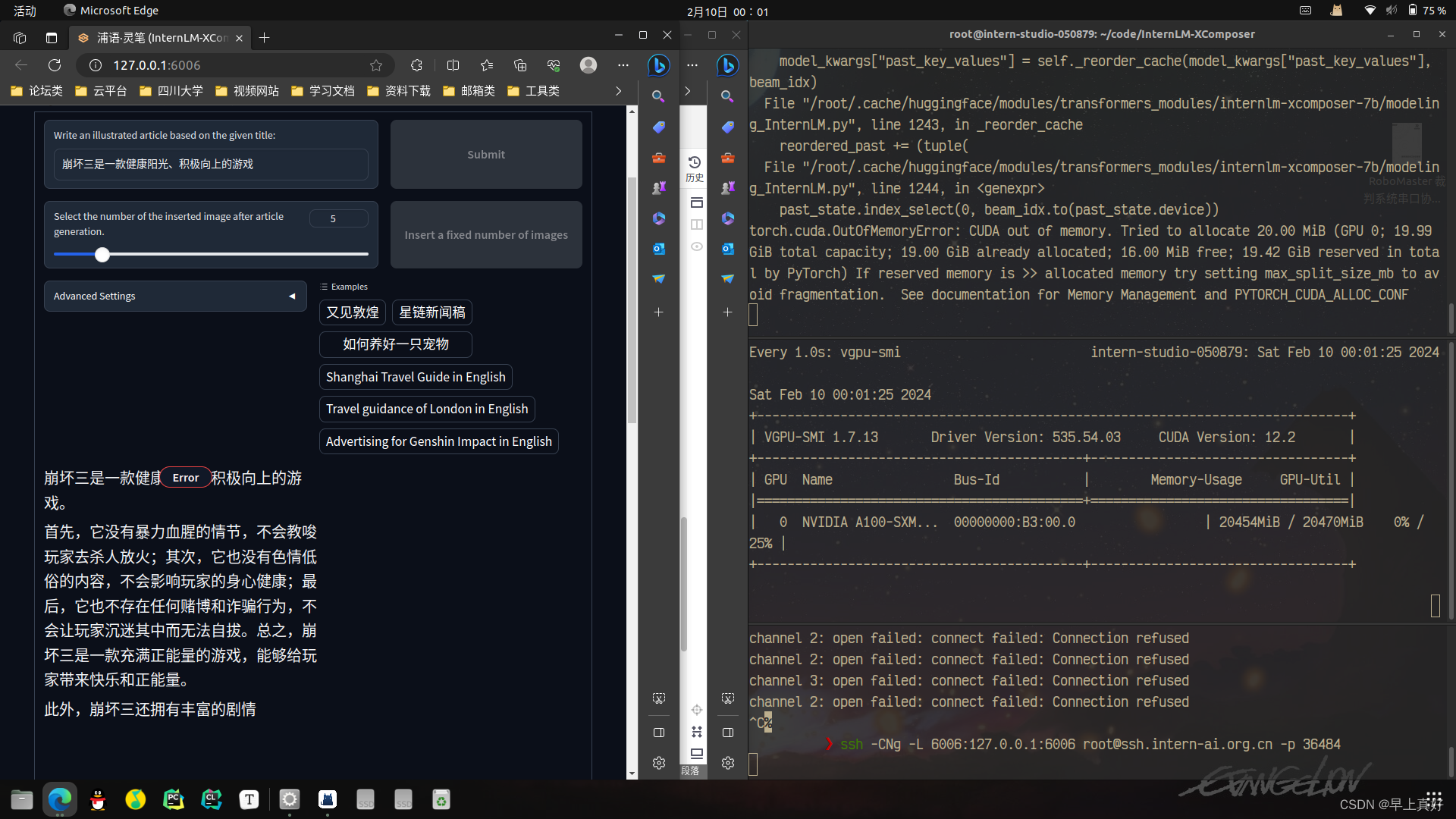
Task: Select the 又见敦煌 example
Action: [x=353, y=312]
